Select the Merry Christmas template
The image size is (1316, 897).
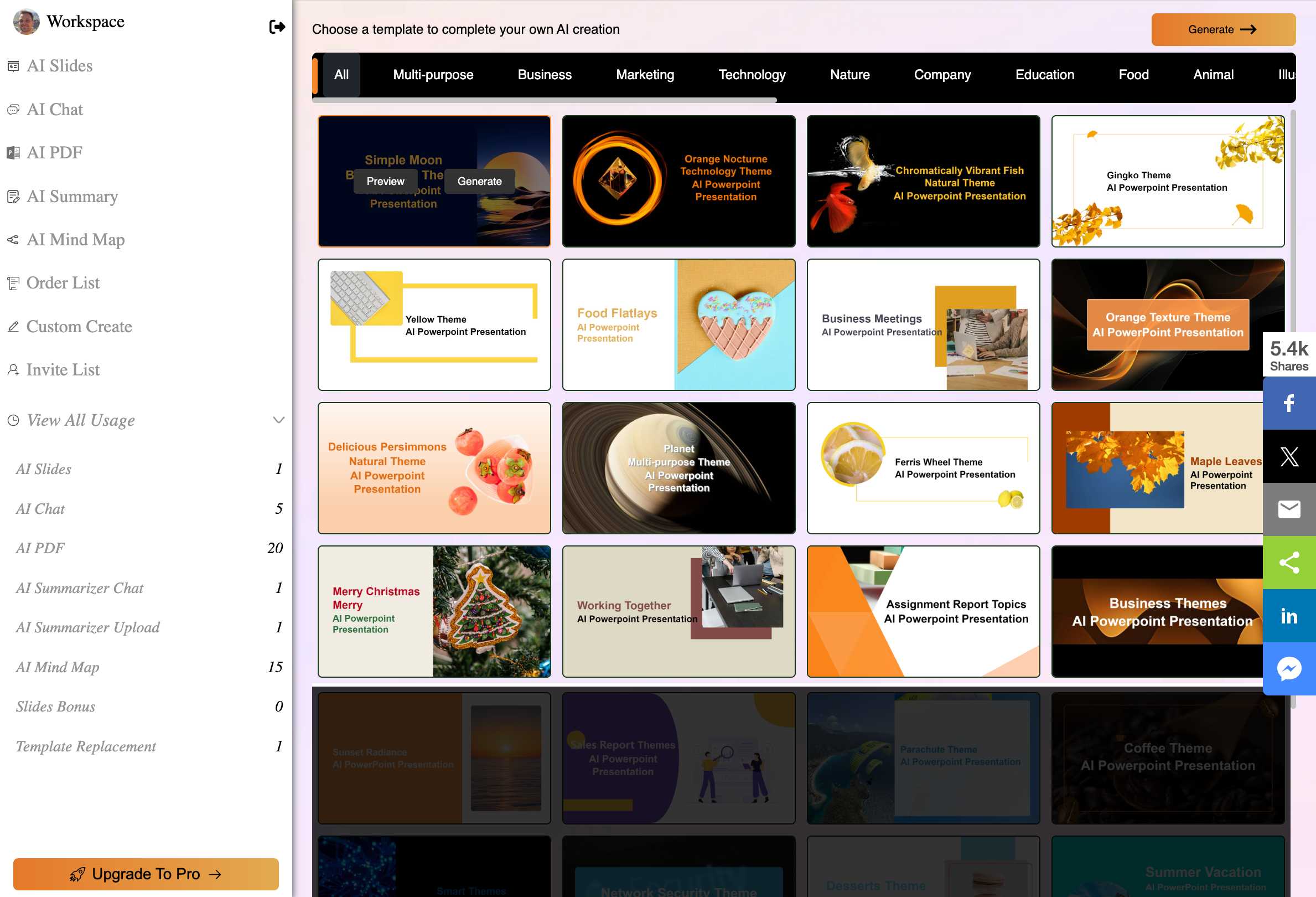[x=434, y=611]
